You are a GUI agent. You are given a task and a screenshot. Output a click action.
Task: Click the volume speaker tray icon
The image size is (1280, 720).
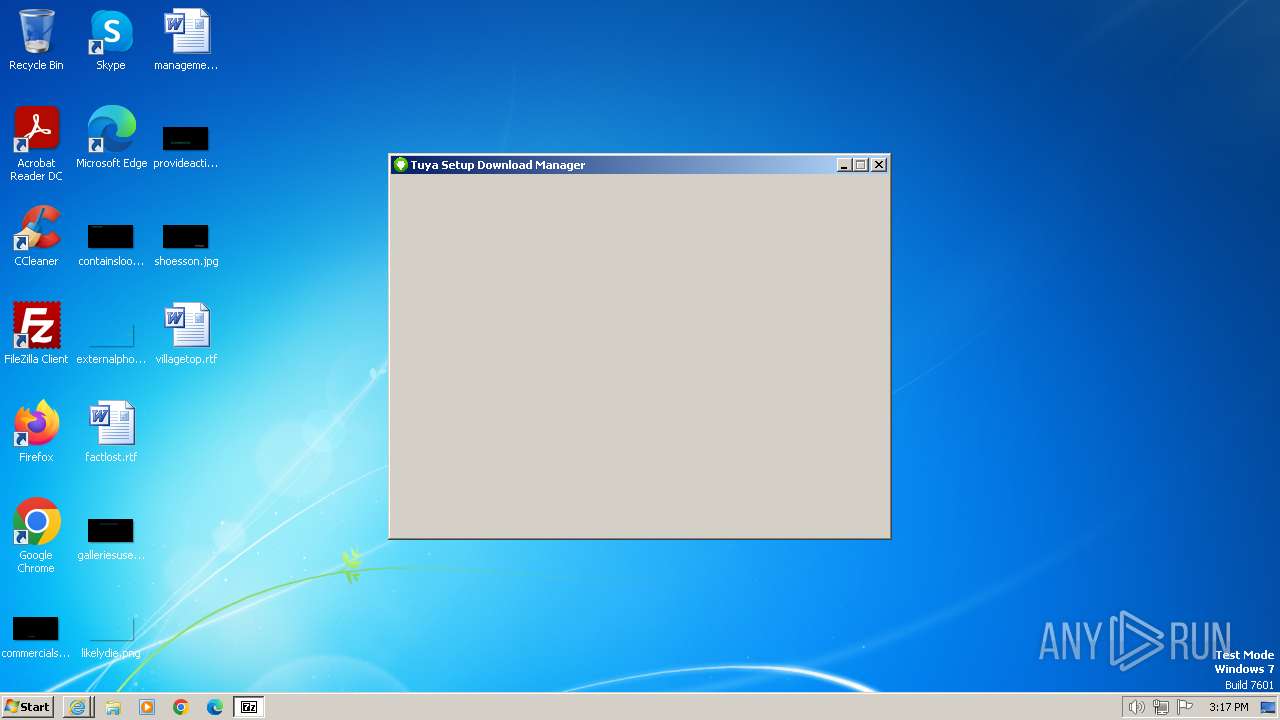[1137, 707]
